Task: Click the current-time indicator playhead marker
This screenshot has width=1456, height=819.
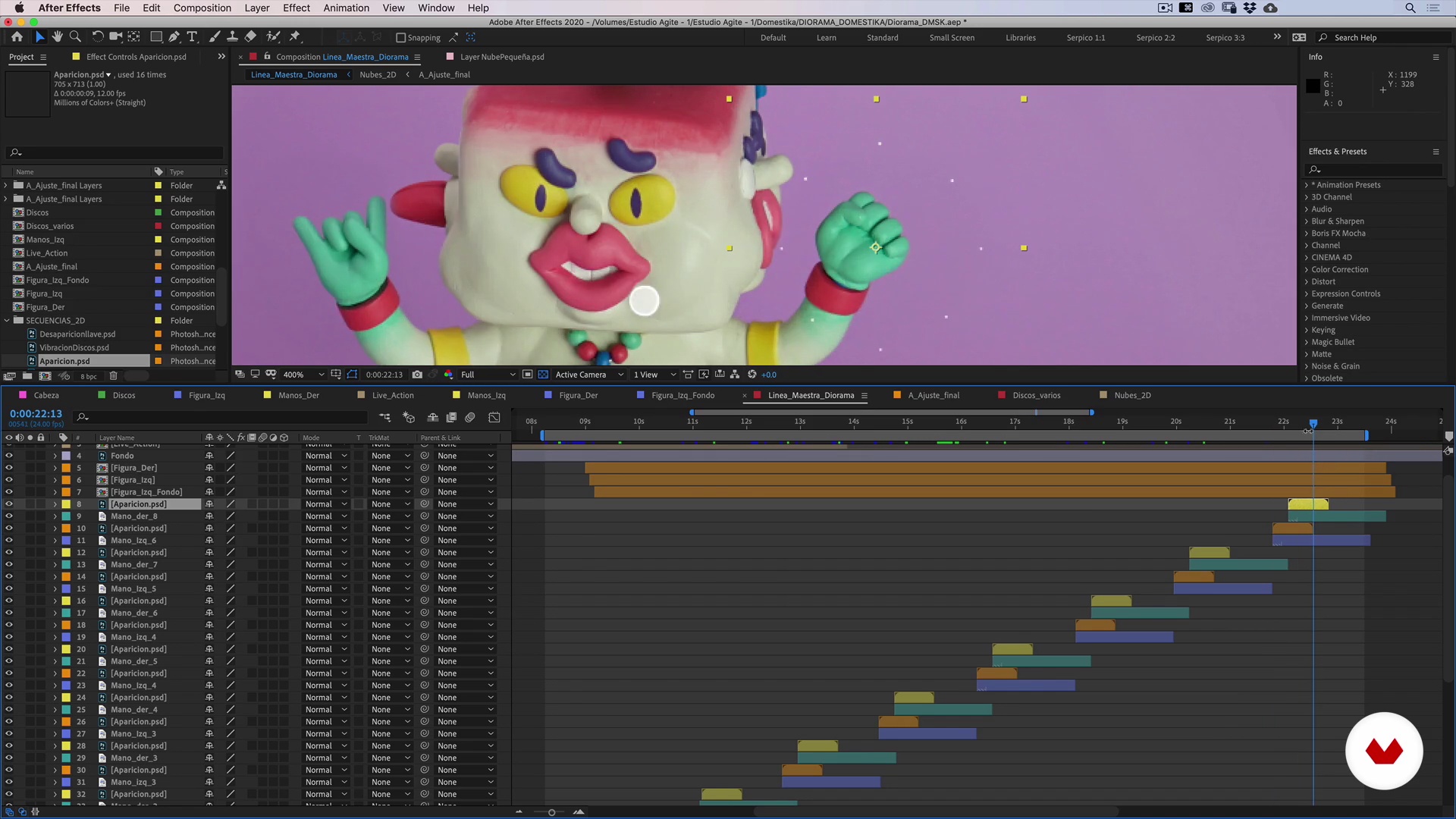Action: coord(1313,423)
